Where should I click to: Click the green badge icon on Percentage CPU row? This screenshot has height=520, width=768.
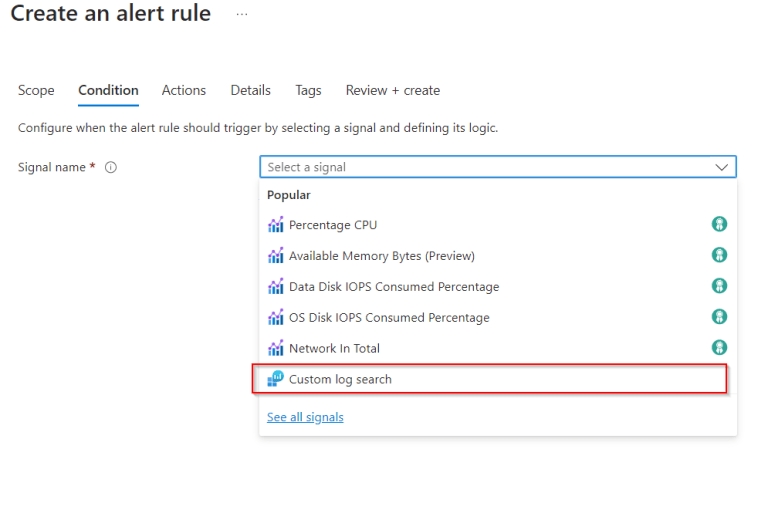coord(719,224)
